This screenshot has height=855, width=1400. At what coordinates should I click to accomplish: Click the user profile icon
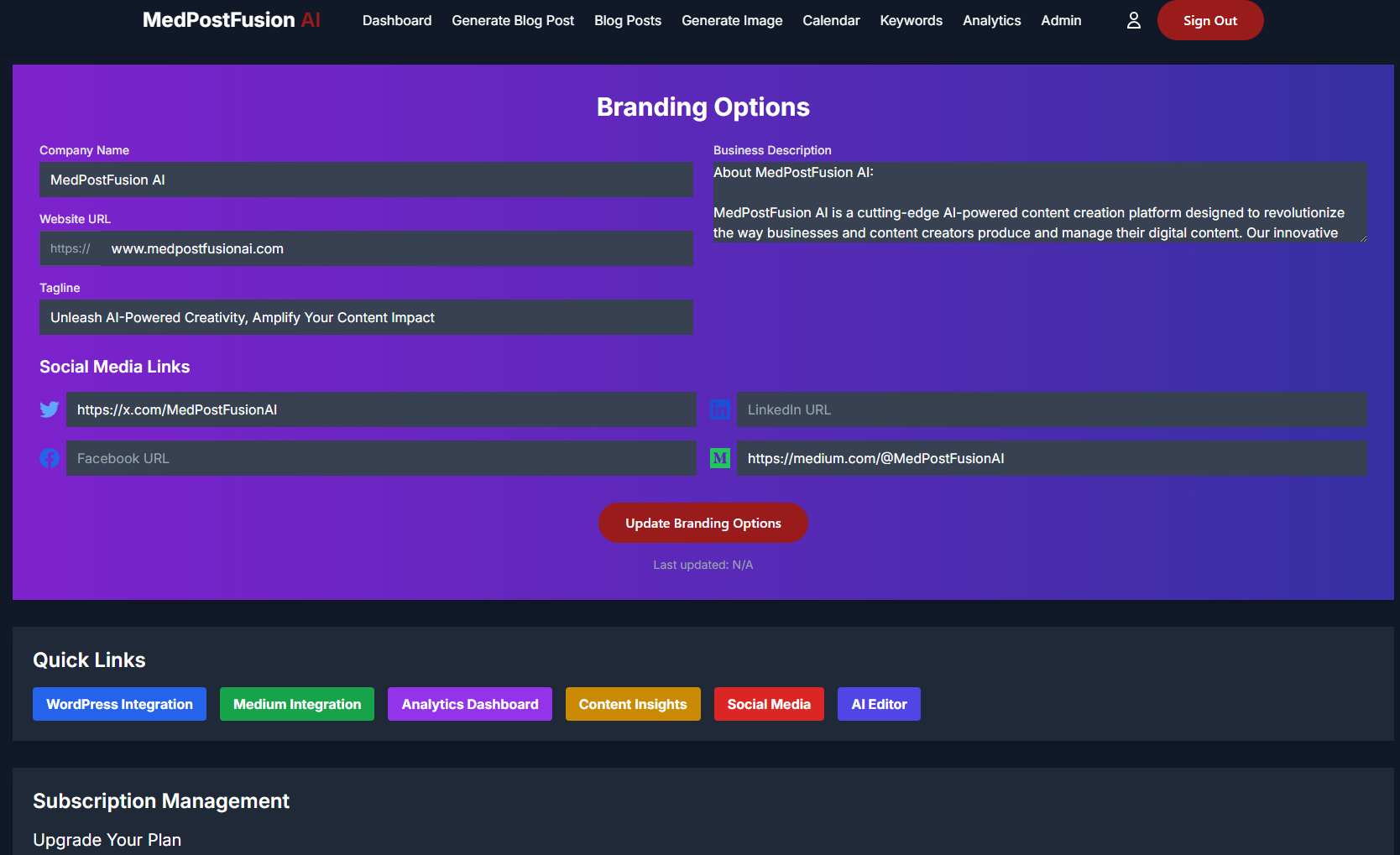click(x=1133, y=20)
